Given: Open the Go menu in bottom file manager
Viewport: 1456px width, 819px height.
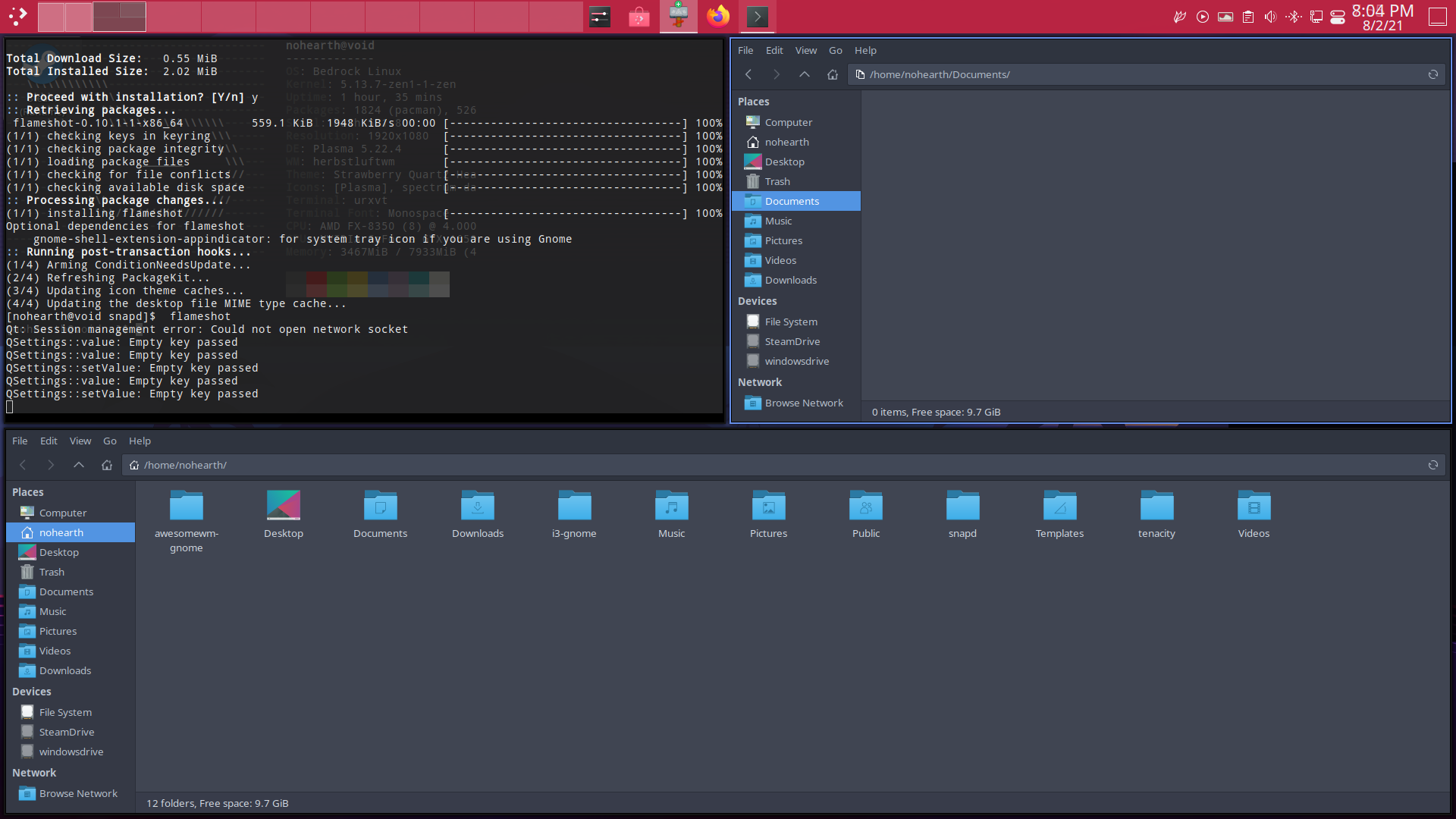Looking at the screenshot, I should point(110,441).
